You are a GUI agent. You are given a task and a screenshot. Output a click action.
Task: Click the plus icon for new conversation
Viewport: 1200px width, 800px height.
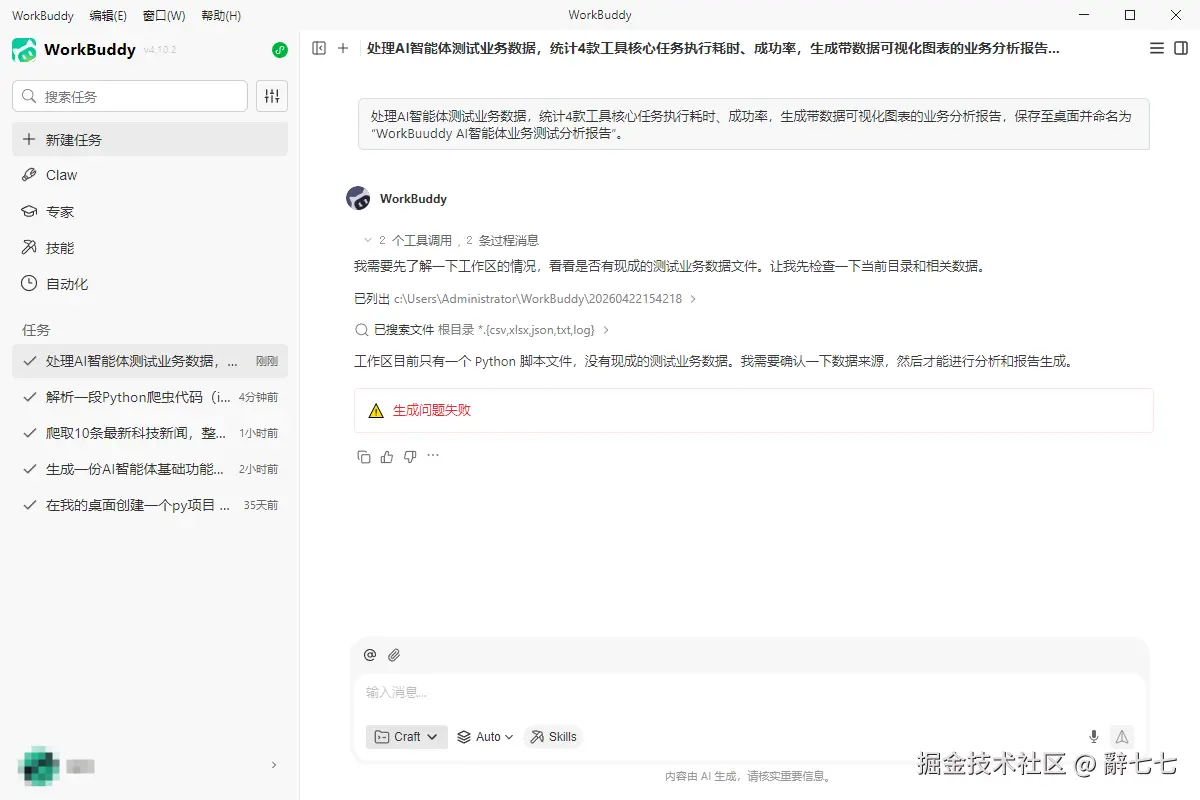click(x=343, y=48)
